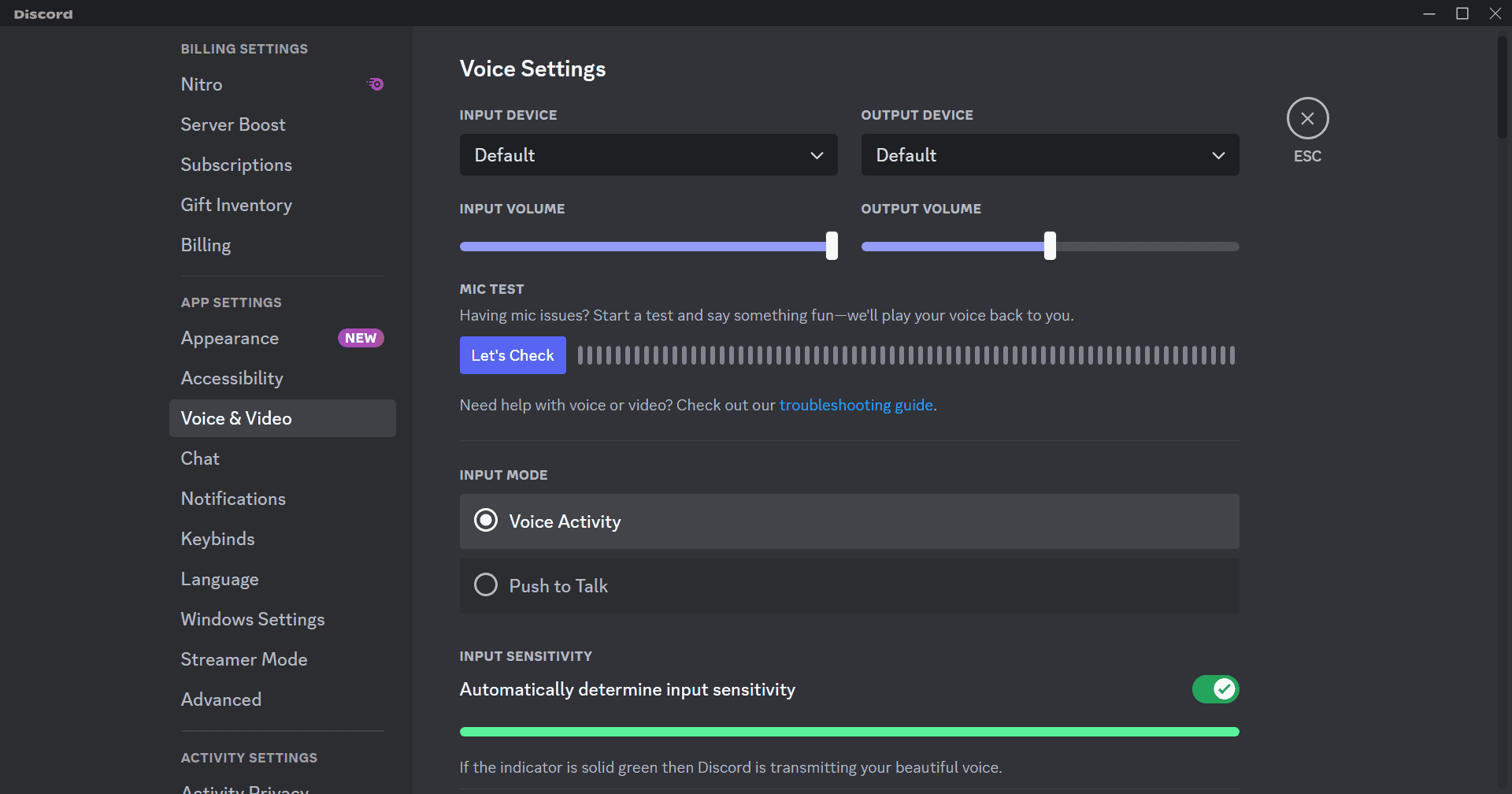Close settings with the ESC X icon
The image size is (1512, 794).
point(1307,119)
